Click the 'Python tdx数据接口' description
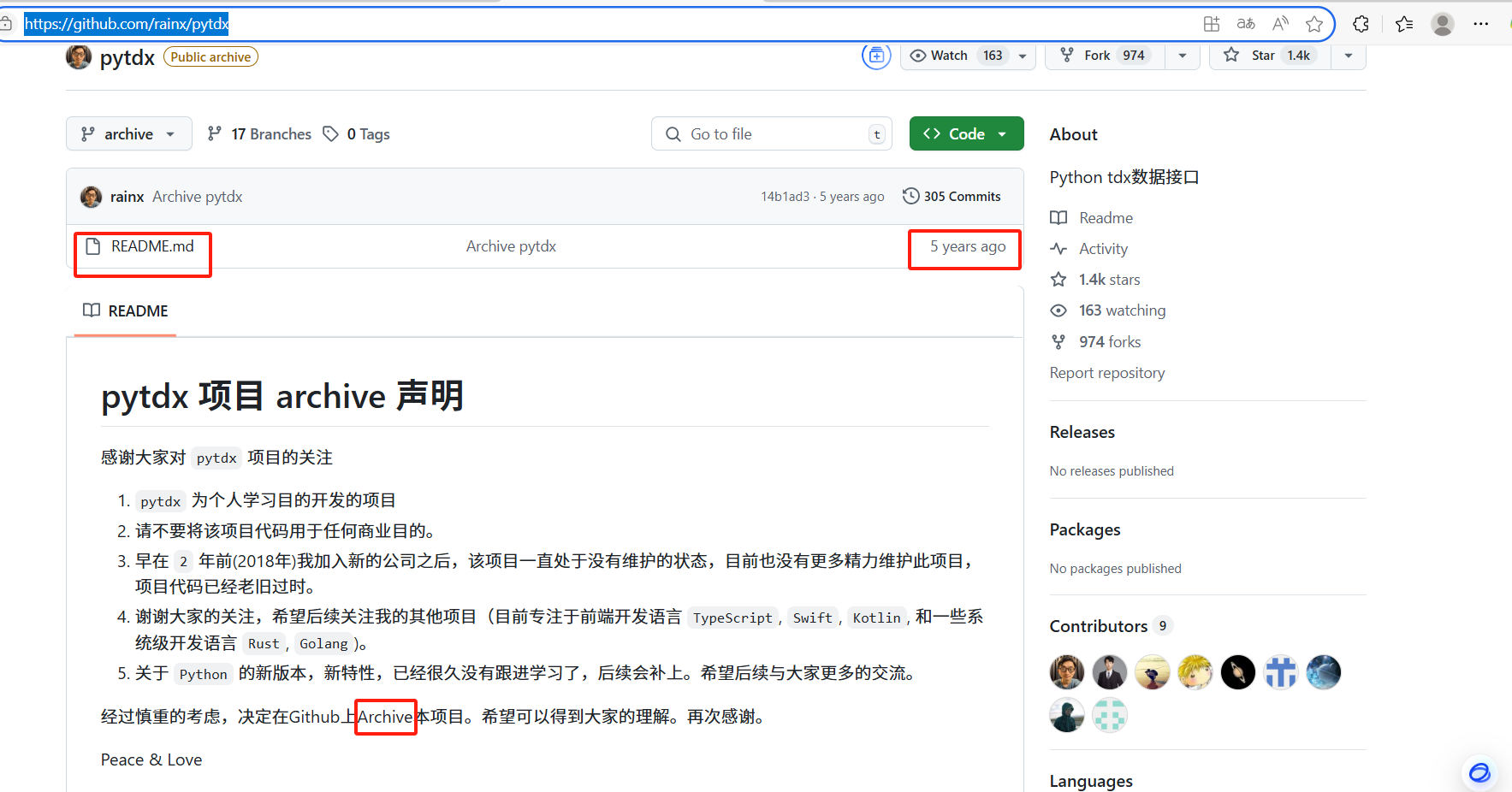Viewport: 1512px width, 792px height. [1124, 177]
